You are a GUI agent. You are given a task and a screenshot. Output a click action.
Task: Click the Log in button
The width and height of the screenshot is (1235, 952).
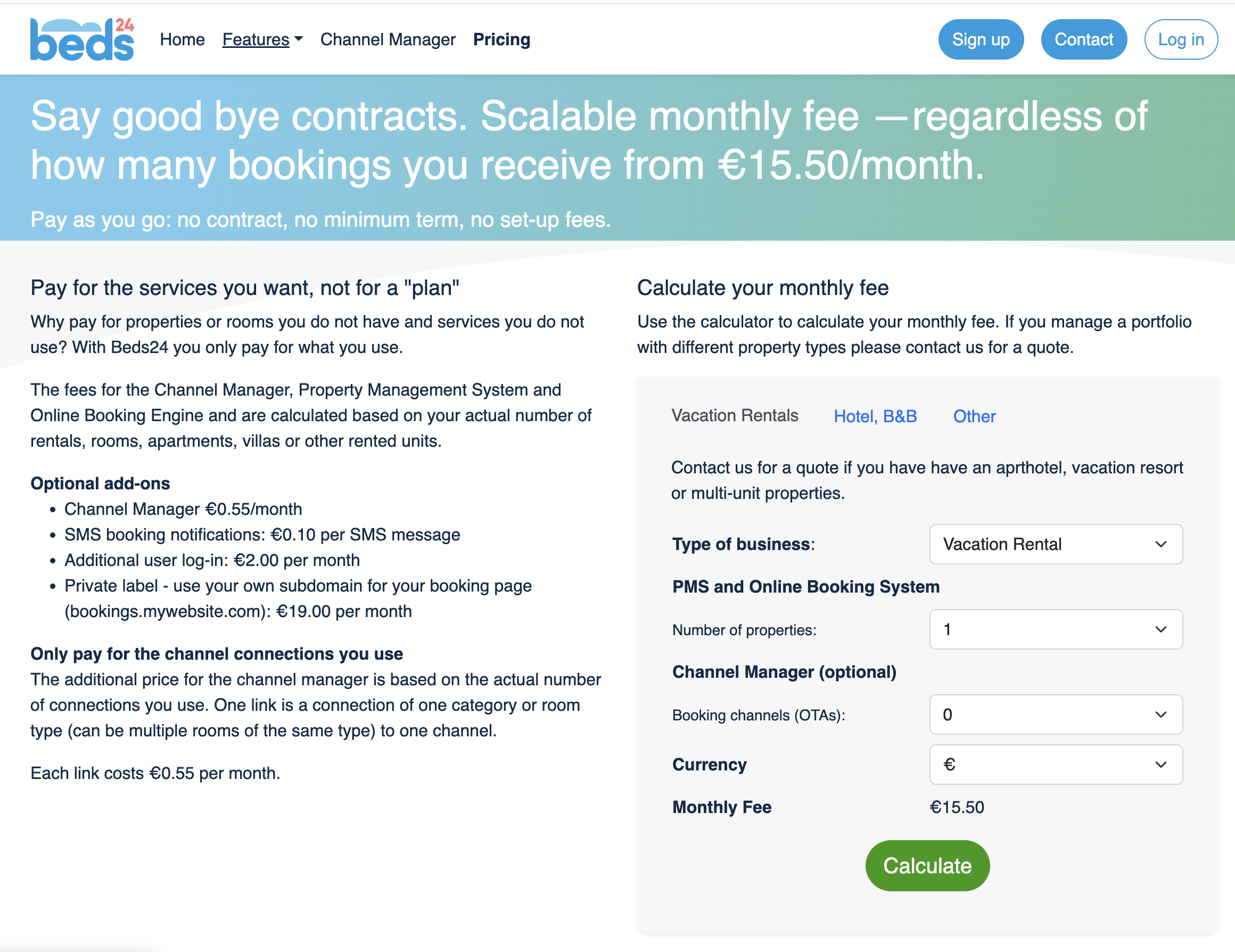(1180, 39)
